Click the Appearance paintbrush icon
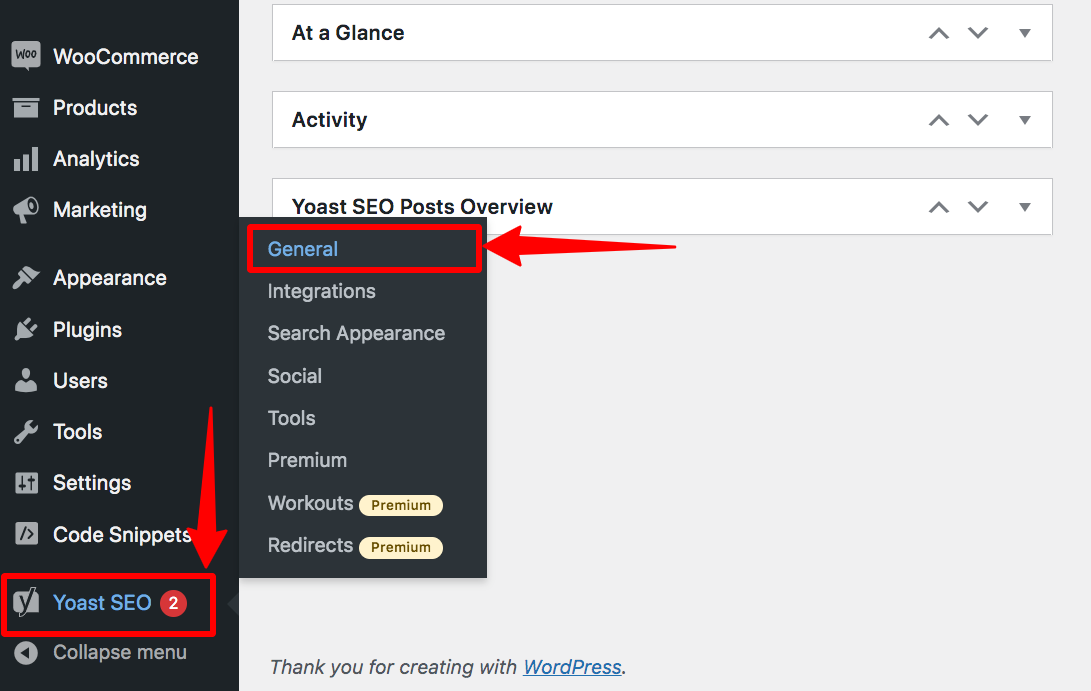The image size is (1091, 691). 26,278
